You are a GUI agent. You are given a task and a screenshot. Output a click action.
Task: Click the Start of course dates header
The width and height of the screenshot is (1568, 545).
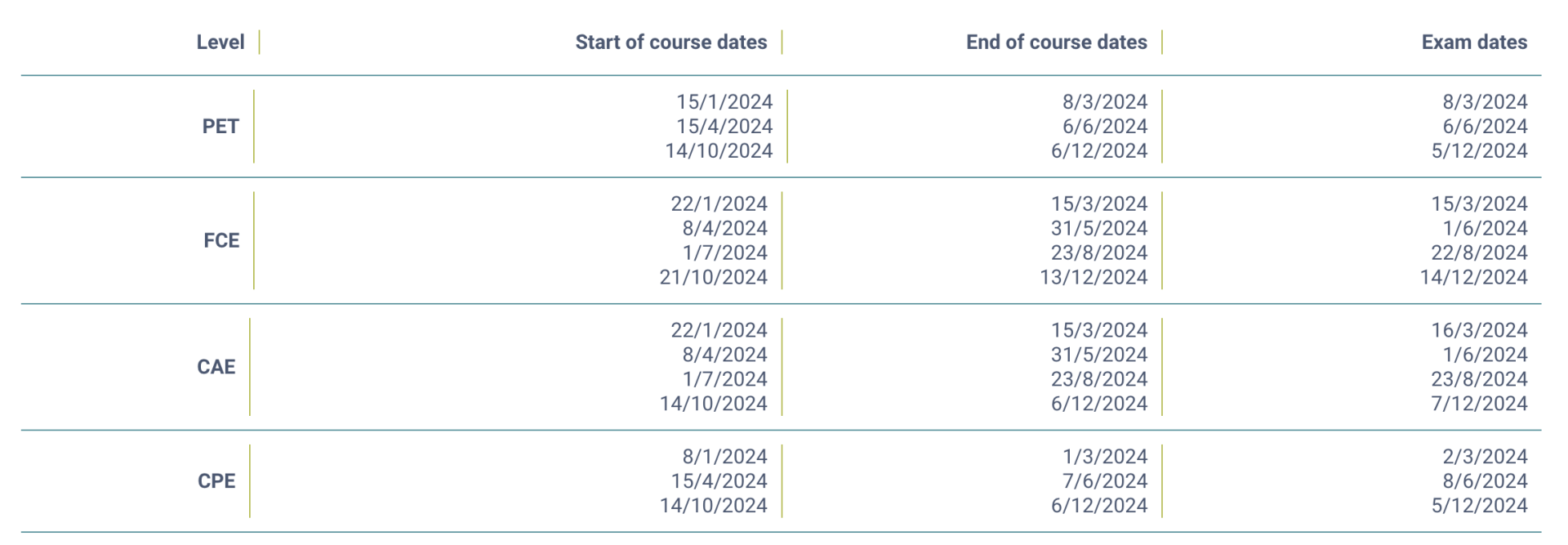[671, 42]
